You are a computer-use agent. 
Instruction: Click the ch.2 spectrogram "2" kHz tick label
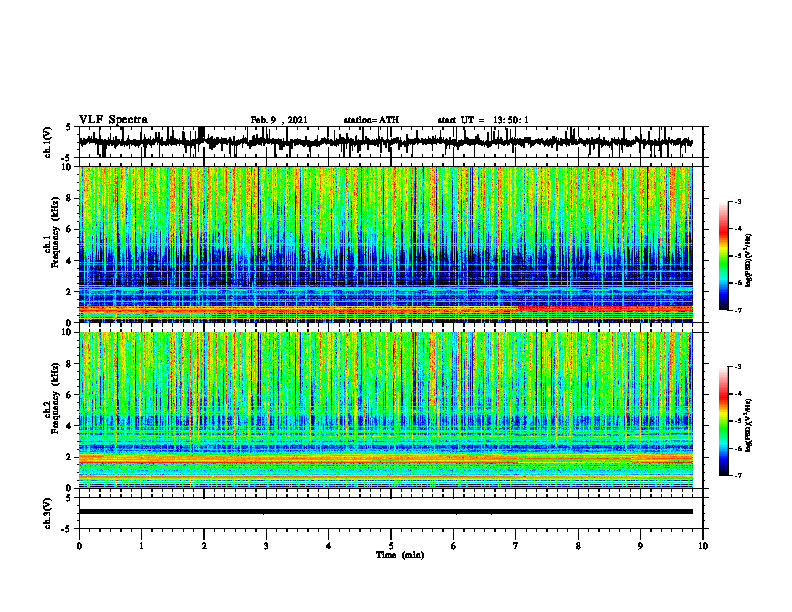coord(71,457)
